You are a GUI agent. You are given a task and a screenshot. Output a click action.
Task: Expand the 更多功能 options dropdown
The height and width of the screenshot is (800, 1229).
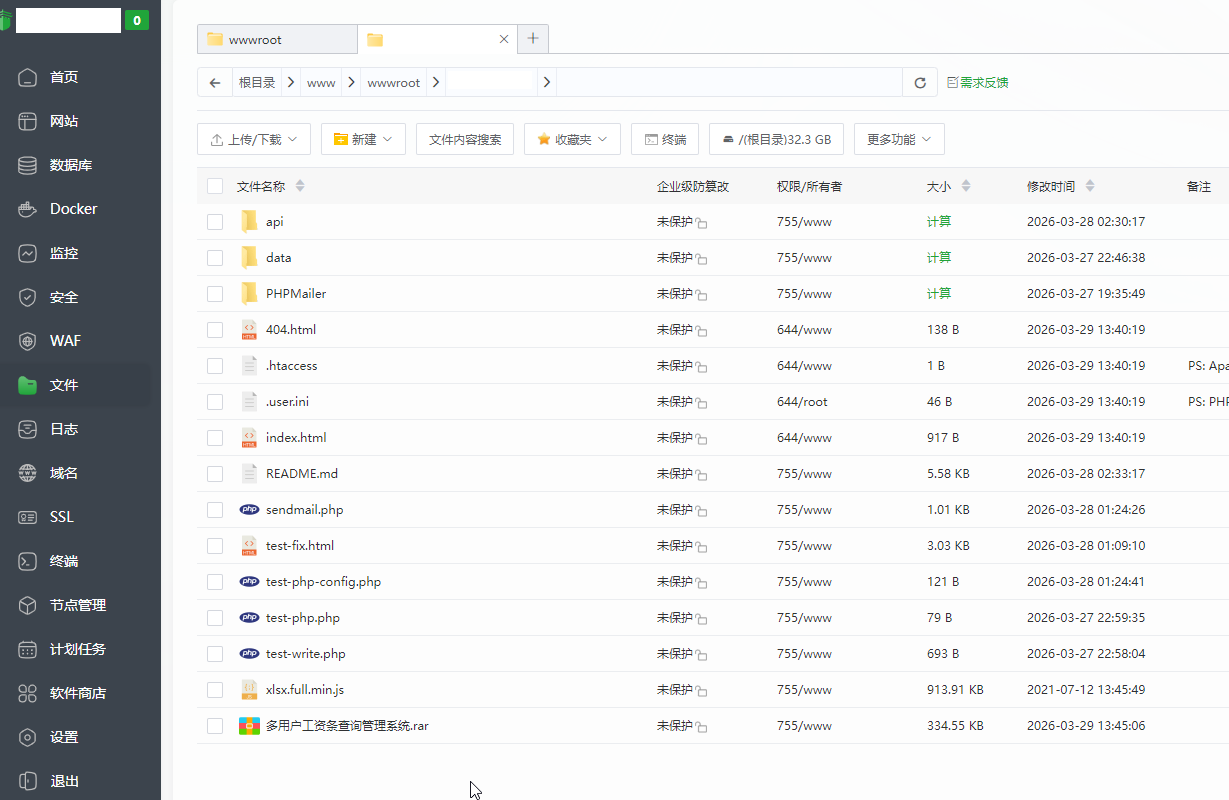coord(898,139)
